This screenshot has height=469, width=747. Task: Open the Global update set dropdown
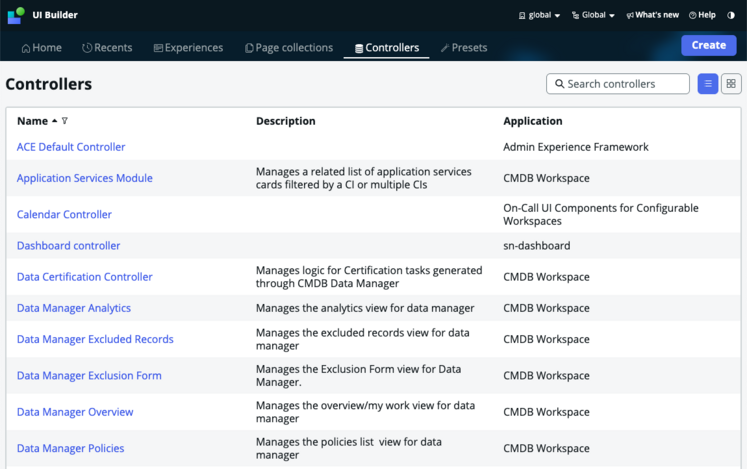pyautogui.click(x=593, y=15)
